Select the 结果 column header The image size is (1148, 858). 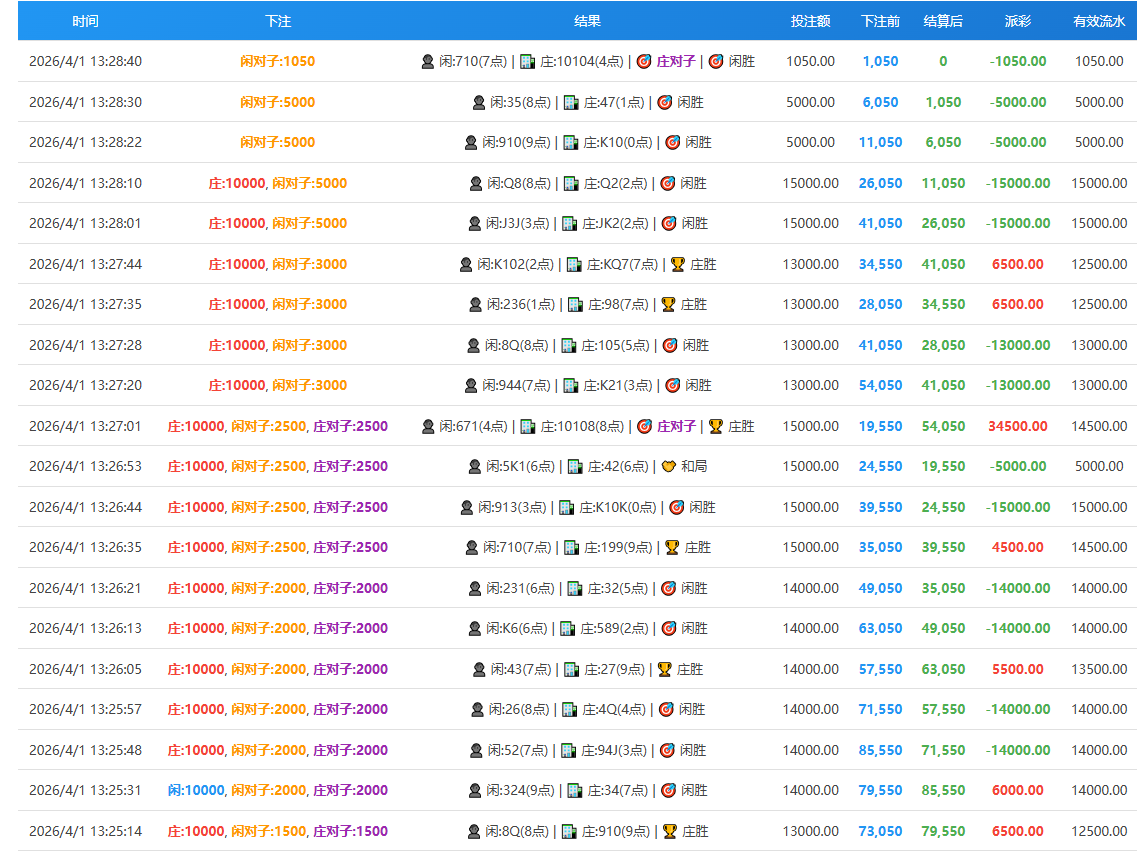tap(588, 21)
